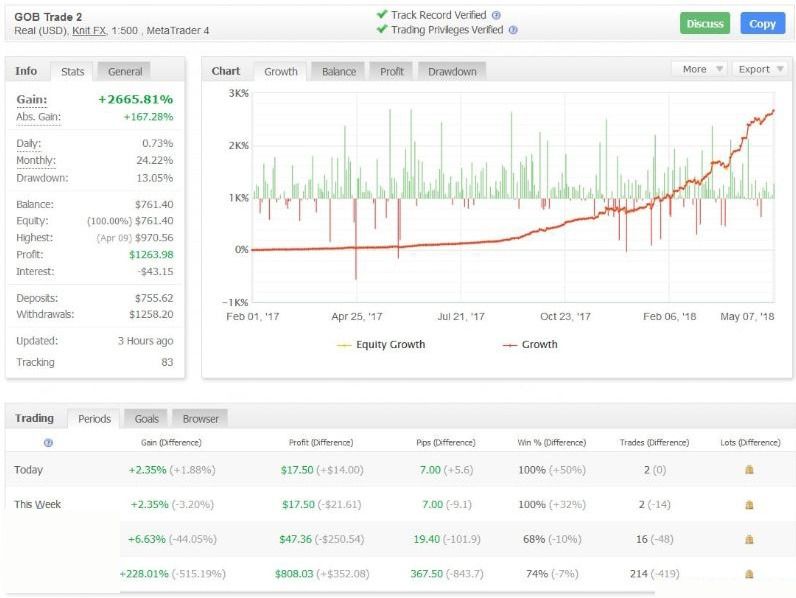Open the Knit FX broker link

[90, 31]
